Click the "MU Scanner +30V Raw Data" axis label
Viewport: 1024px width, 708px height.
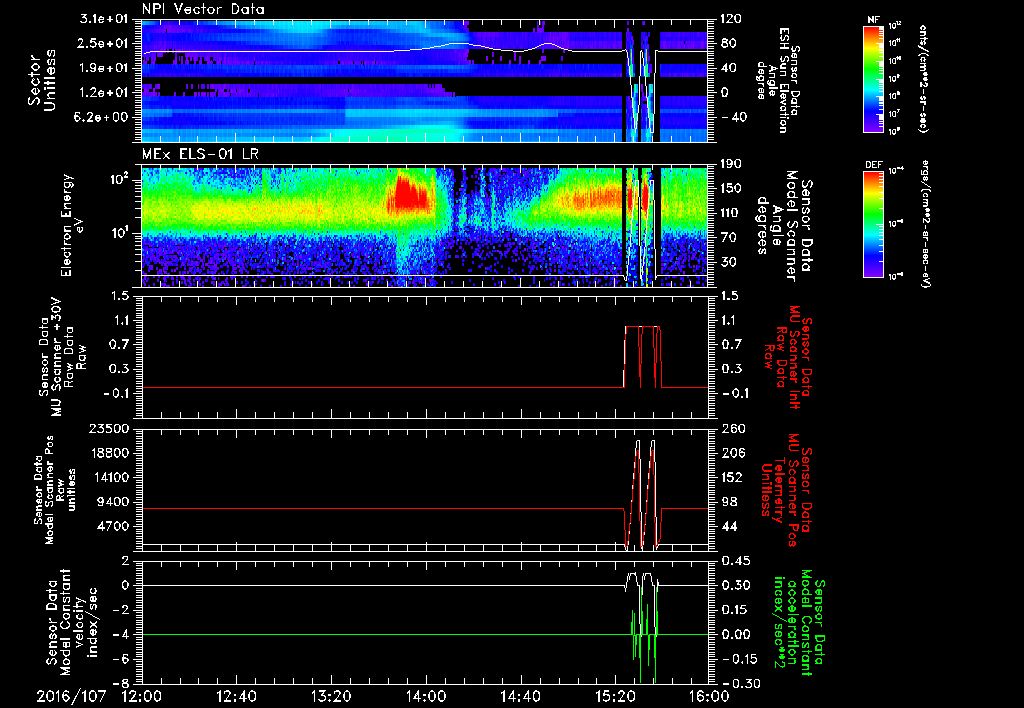pos(63,357)
